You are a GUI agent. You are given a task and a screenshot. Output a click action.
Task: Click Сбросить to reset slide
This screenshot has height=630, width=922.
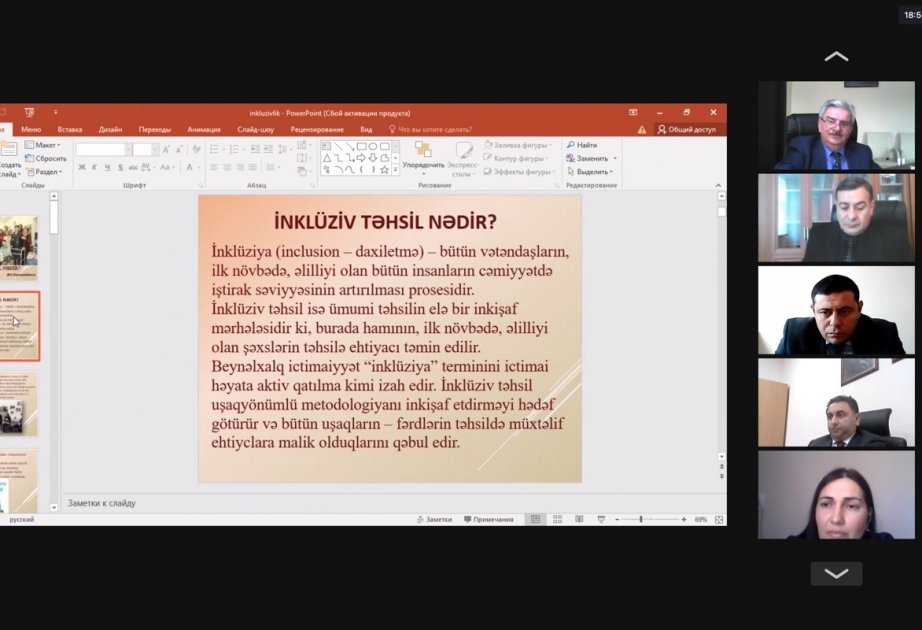point(46,158)
